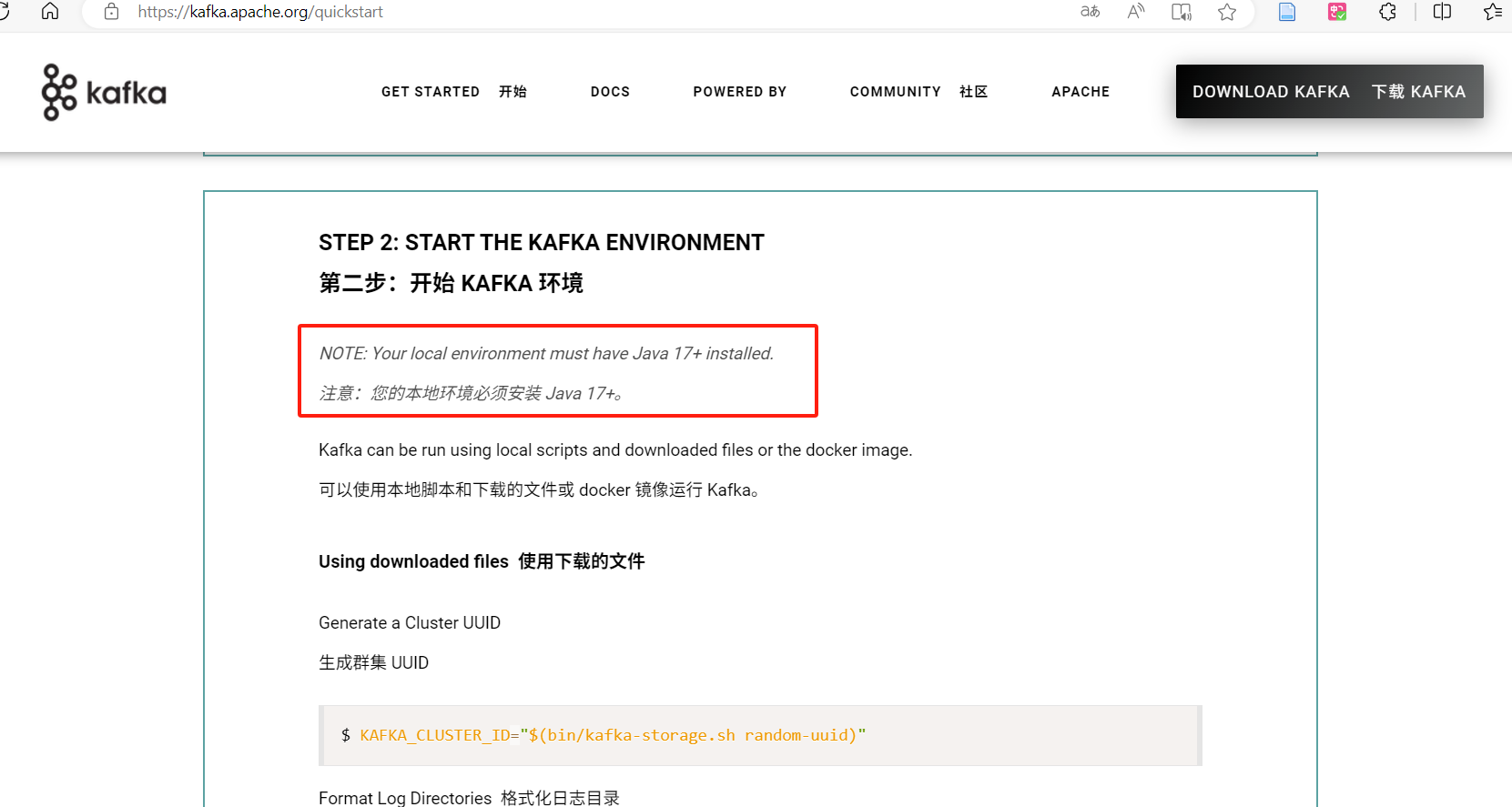
Task: Open the translate page icon
Action: (x=1090, y=12)
